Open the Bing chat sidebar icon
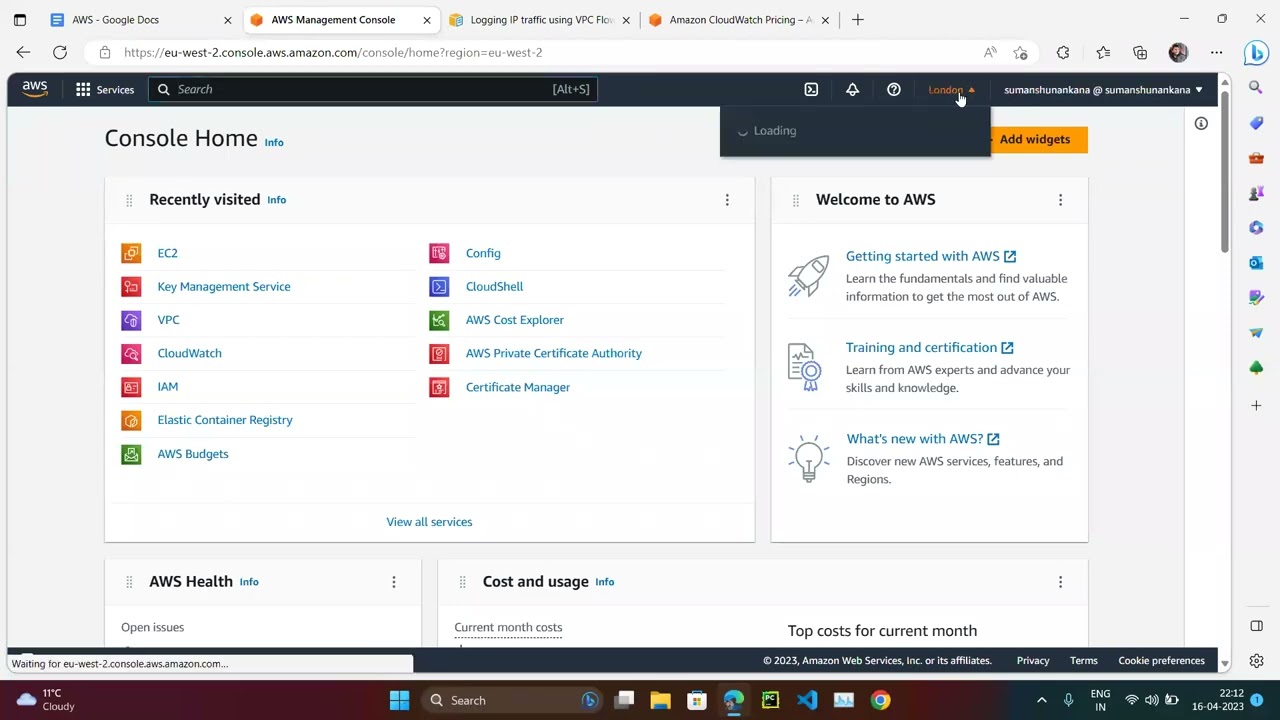Screen dimensions: 1280x720 (x=1256, y=52)
